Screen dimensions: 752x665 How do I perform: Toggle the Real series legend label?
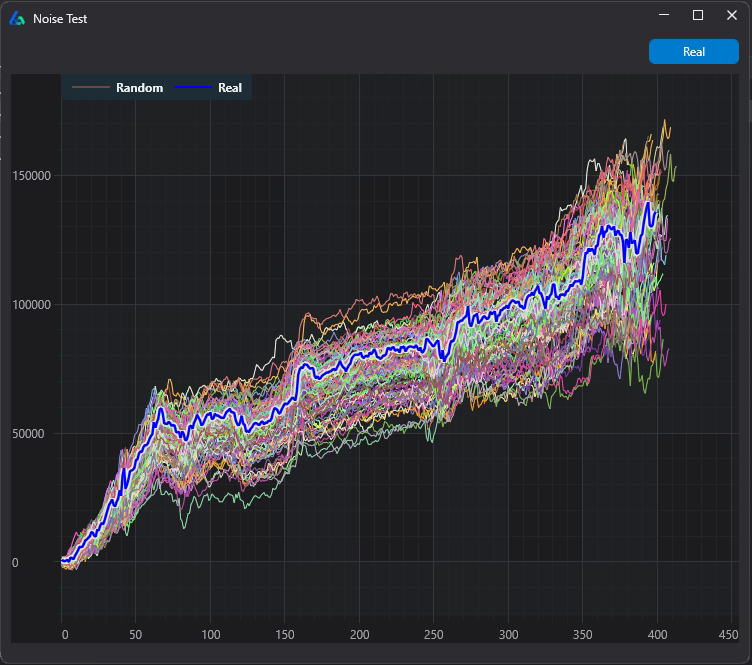230,88
